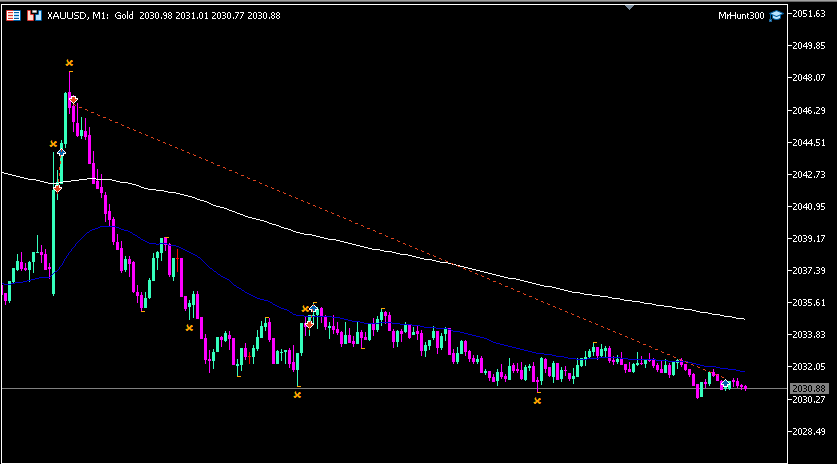Click the 2049.85 price scale label
This screenshot has height=464, width=837.
[809, 46]
